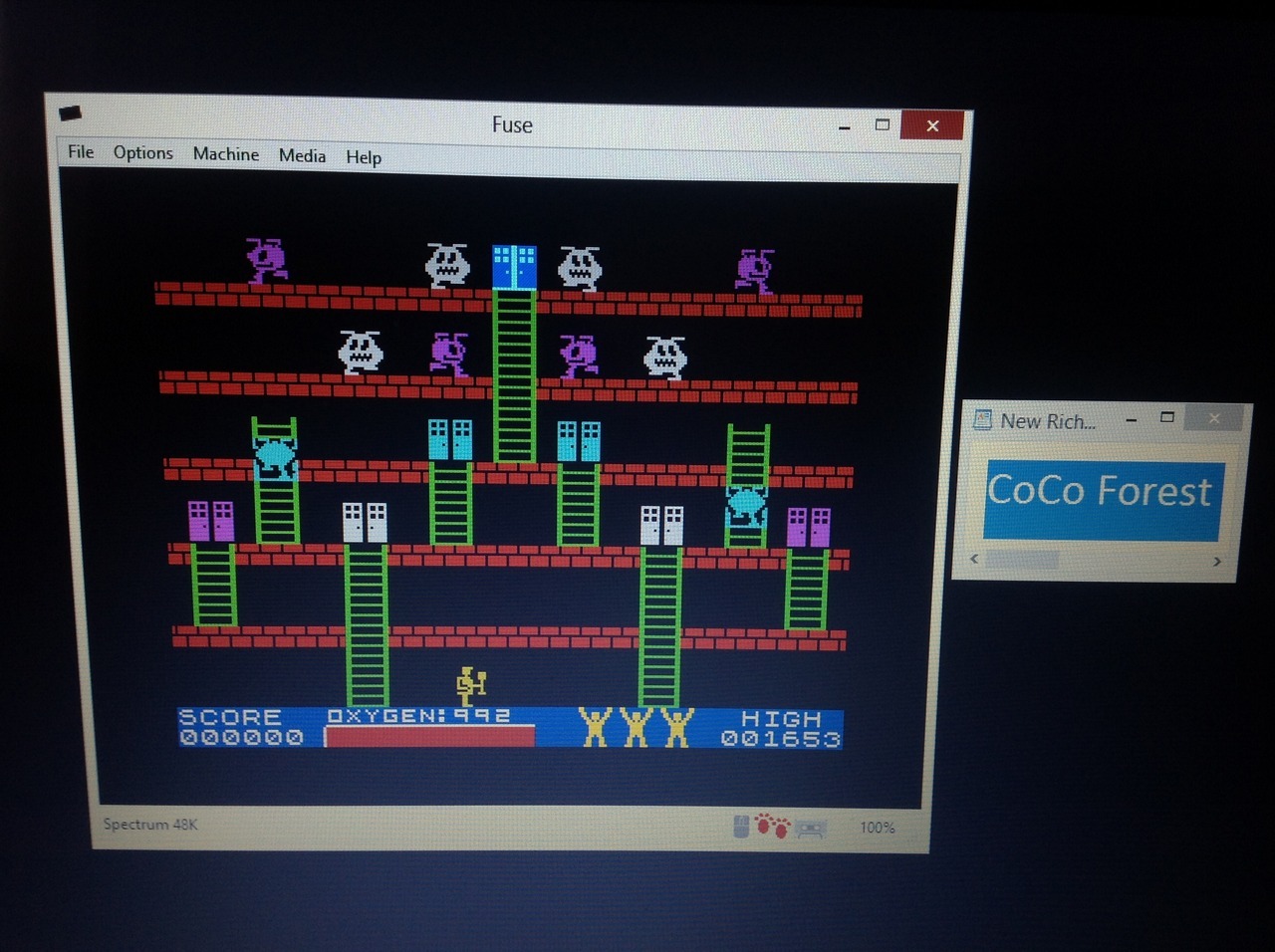Click the highlighted CoCo Forest text

coord(1099,492)
